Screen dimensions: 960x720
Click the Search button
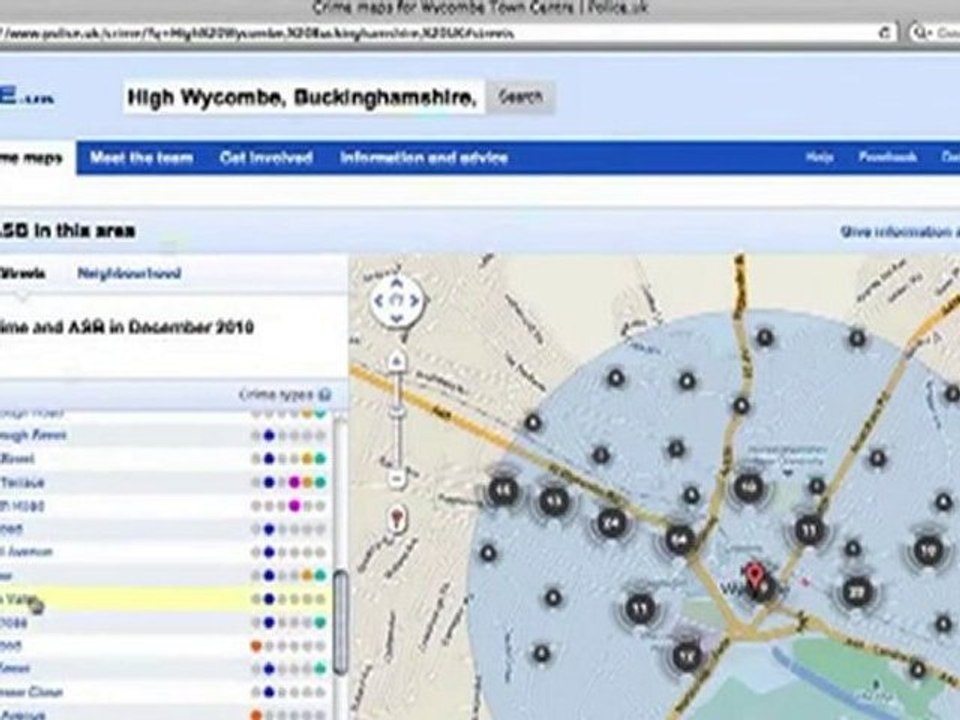520,97
